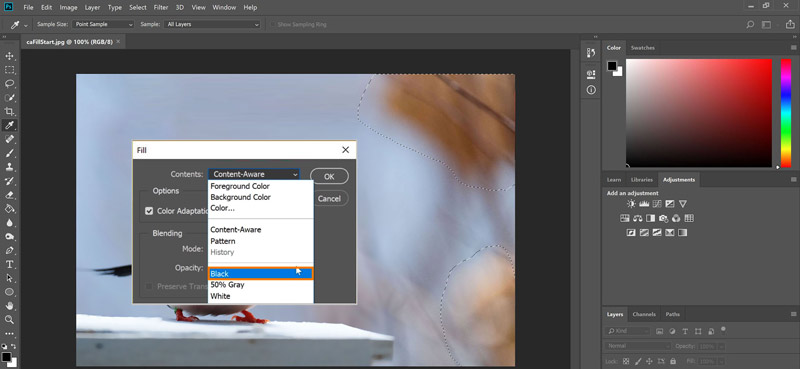Select the History Brush tool
This screenshot has height=369, width=800.
click(x=9, y=181)
